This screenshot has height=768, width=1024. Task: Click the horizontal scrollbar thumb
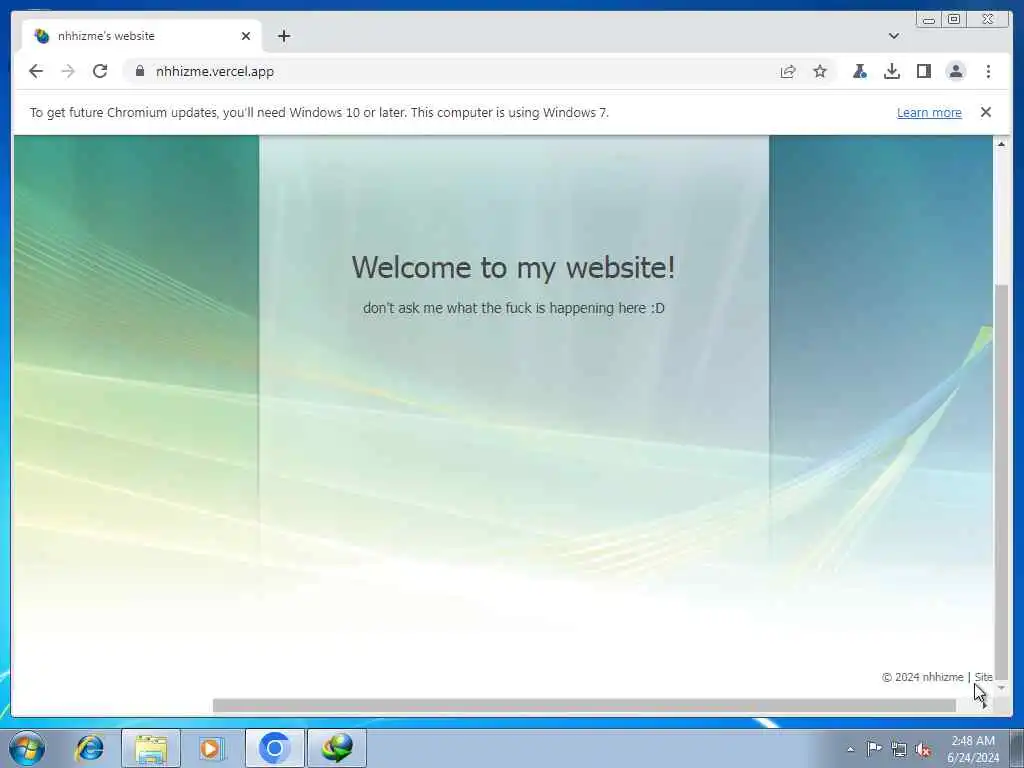coord(584,705)
